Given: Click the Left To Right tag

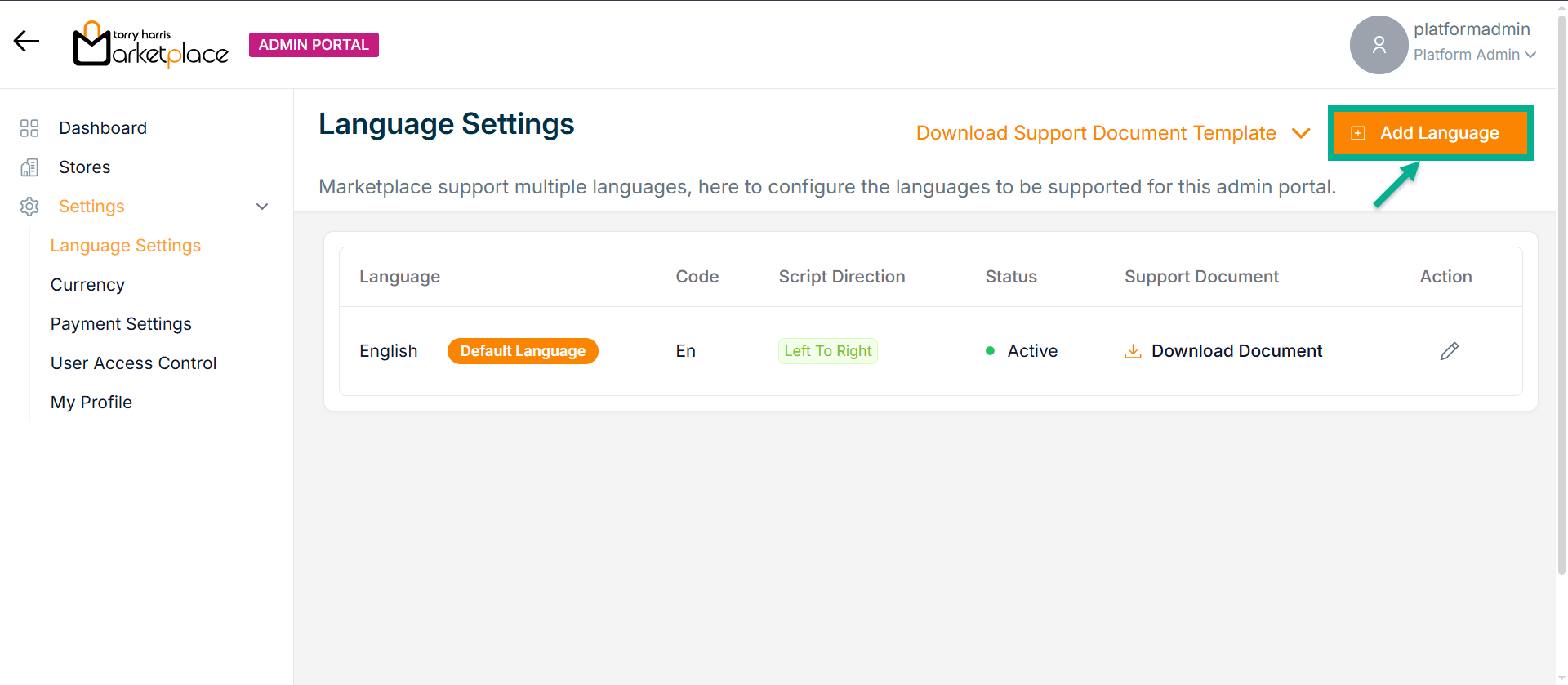Looking at the screenshot, I should pyautogui.click(x=827, y=351).
